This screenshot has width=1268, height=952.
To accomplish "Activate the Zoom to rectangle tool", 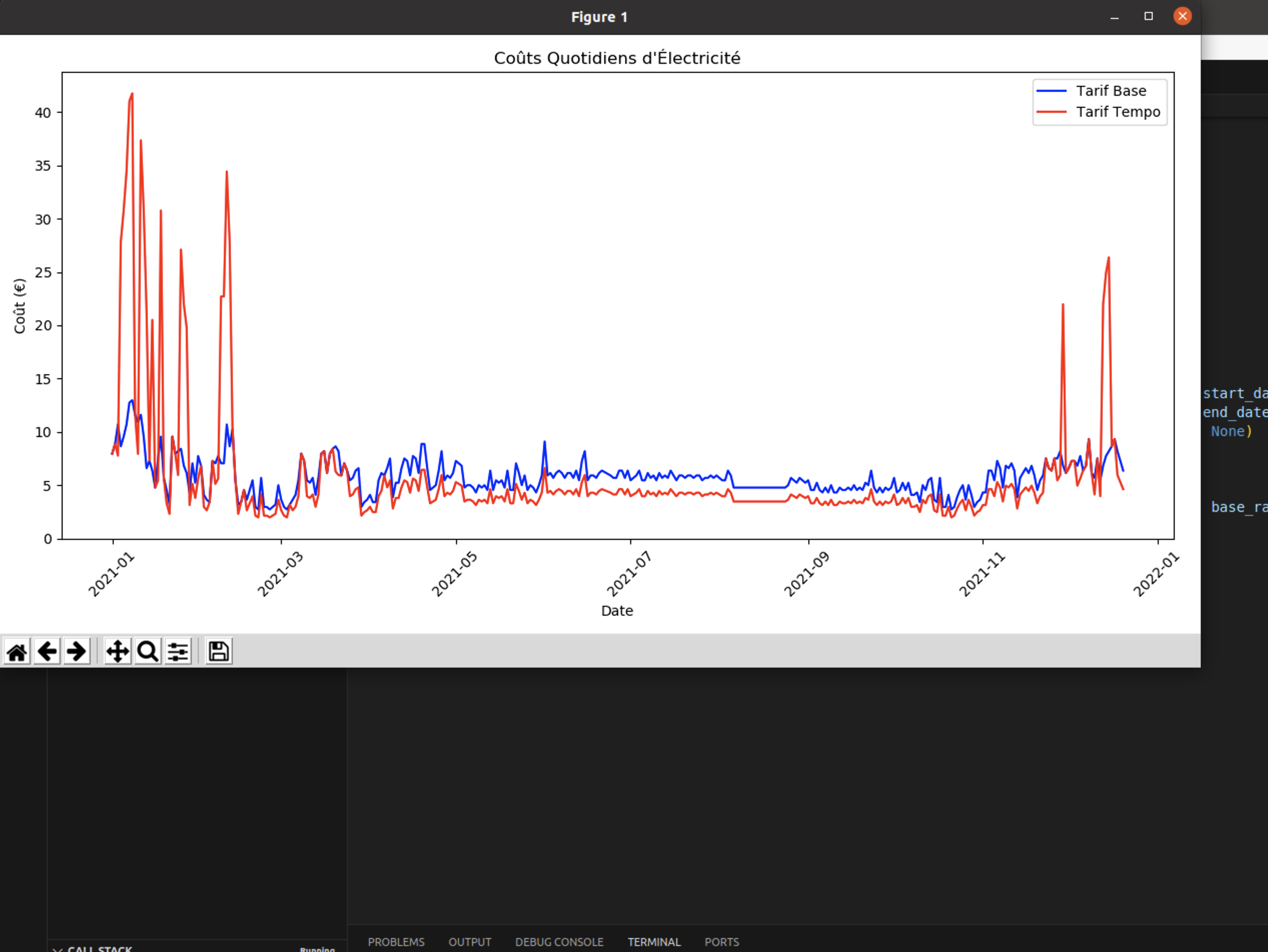I will (148, 651).
